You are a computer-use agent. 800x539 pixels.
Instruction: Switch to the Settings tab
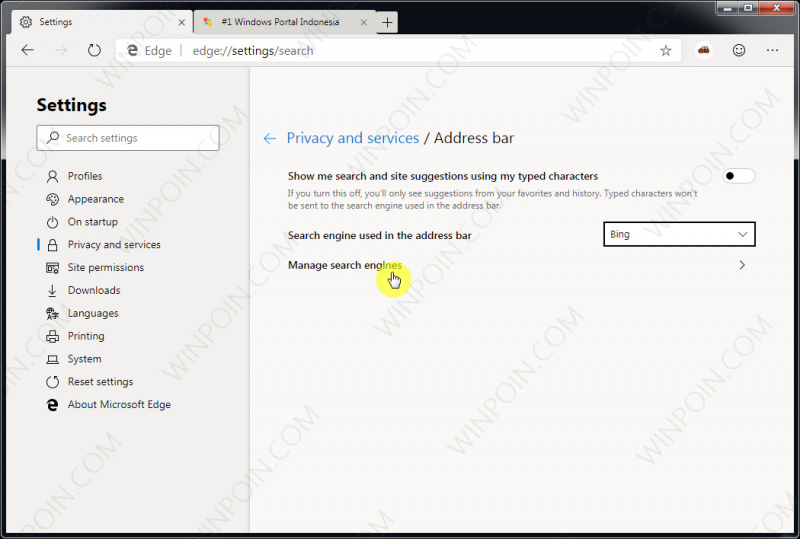click(x=101, y=22)
